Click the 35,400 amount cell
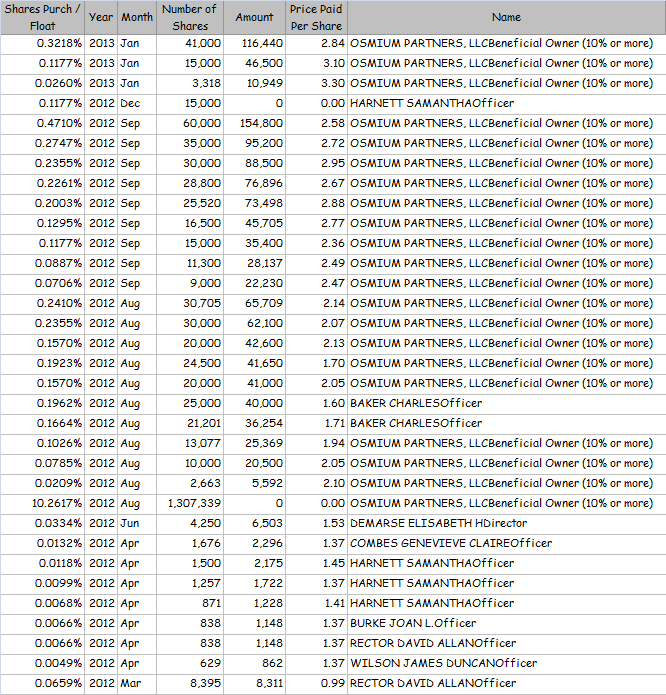 point(254,243)
